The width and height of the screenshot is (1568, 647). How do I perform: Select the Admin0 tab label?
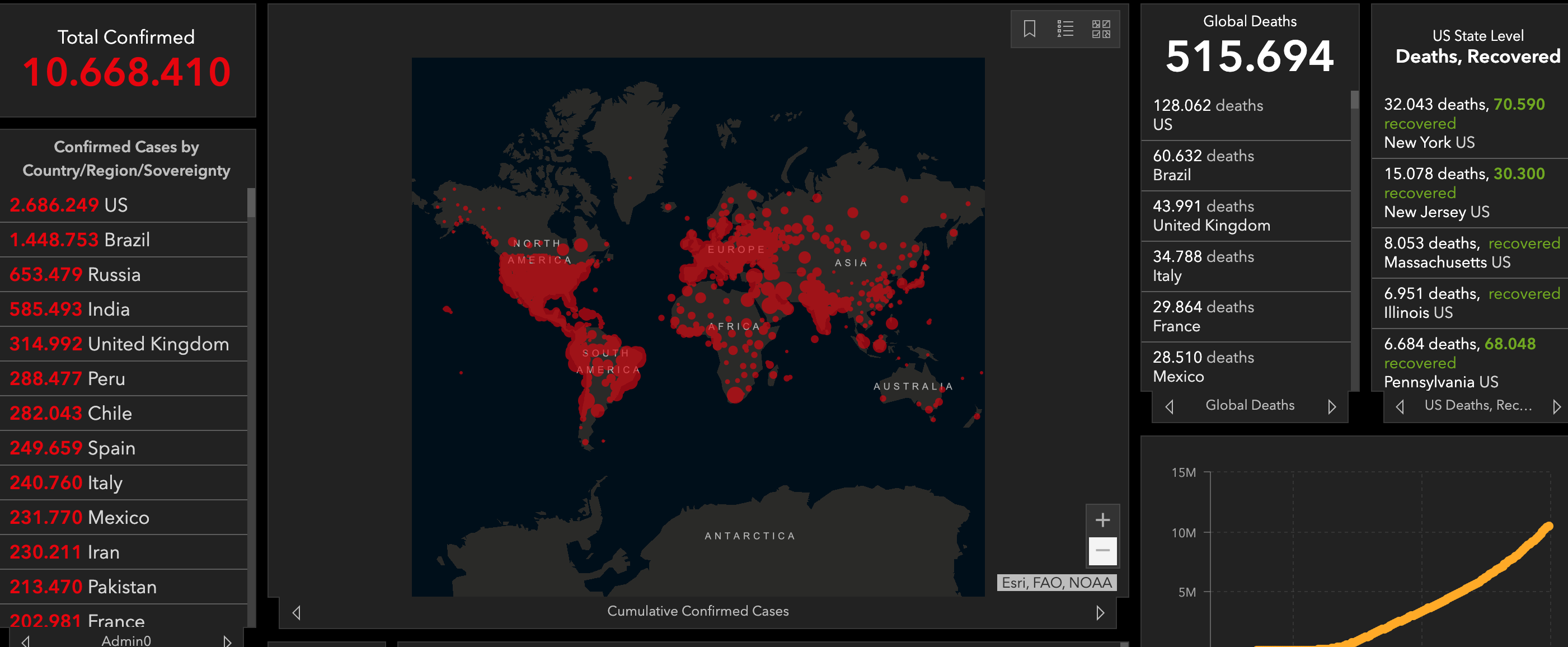coord(126,640)
